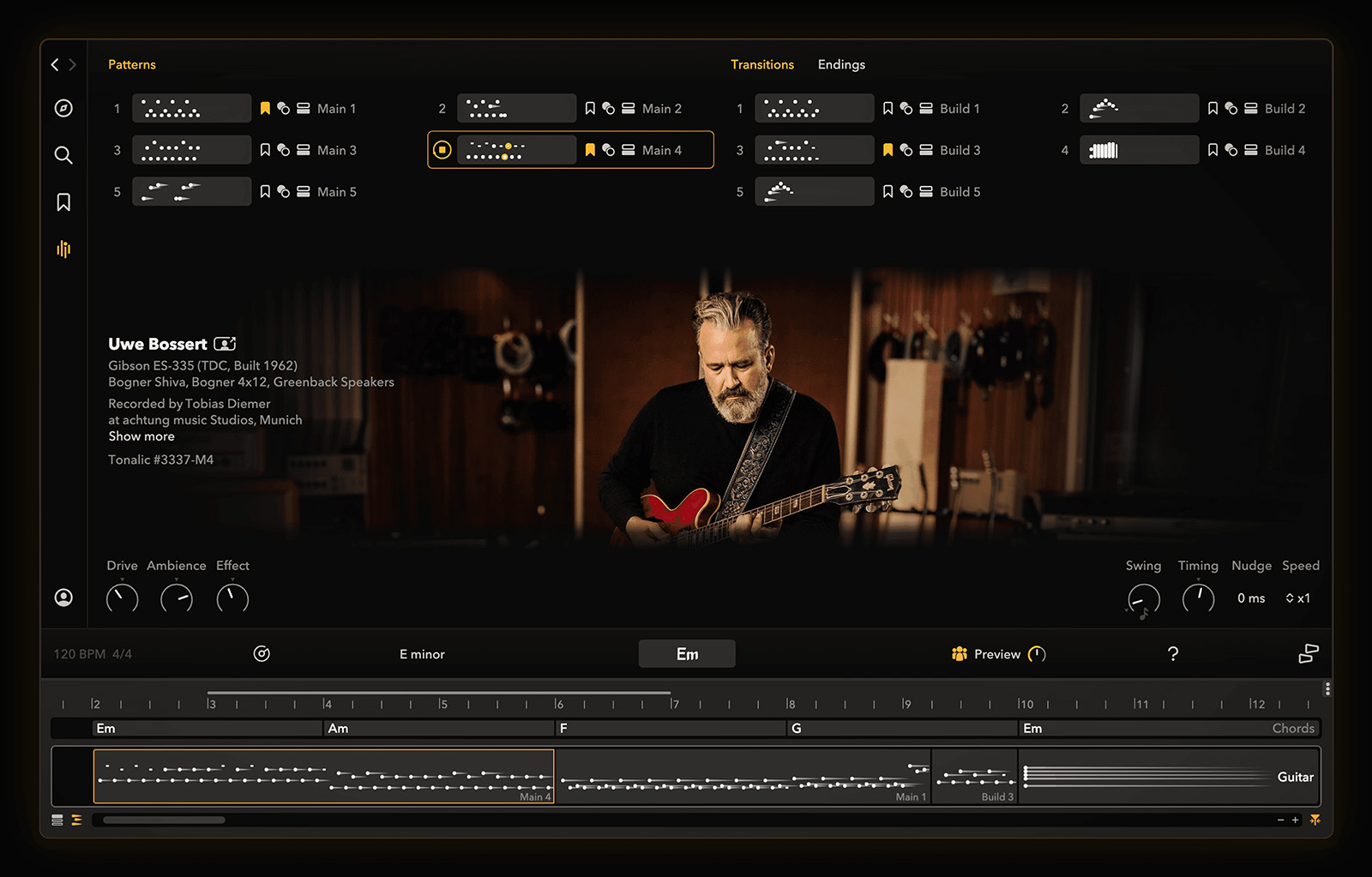This screenshot has width=1372, height=877.
Task: Click the layout icon right of help
Action: pos(1309,654)
